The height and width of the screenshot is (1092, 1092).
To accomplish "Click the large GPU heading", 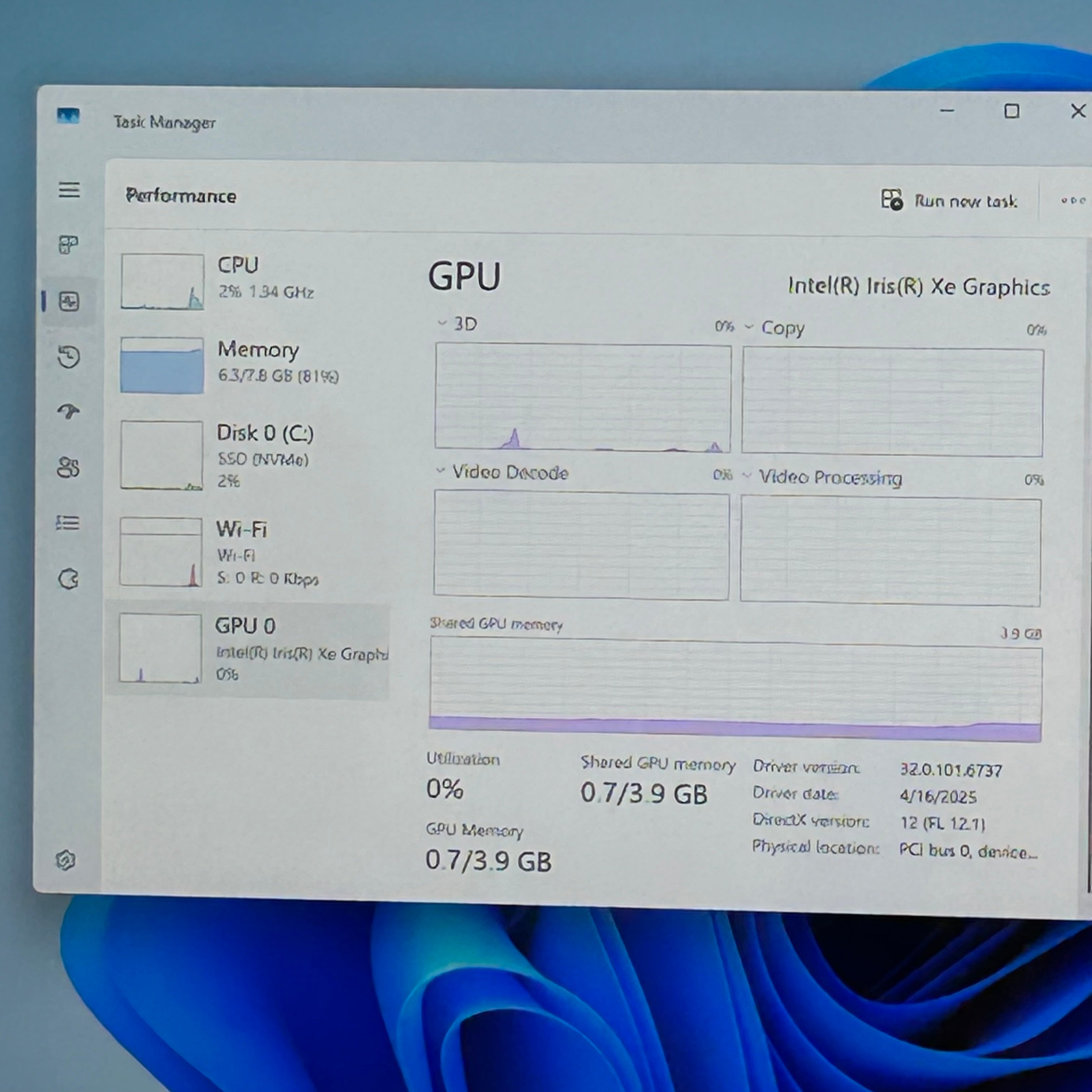I will [464, 276].
